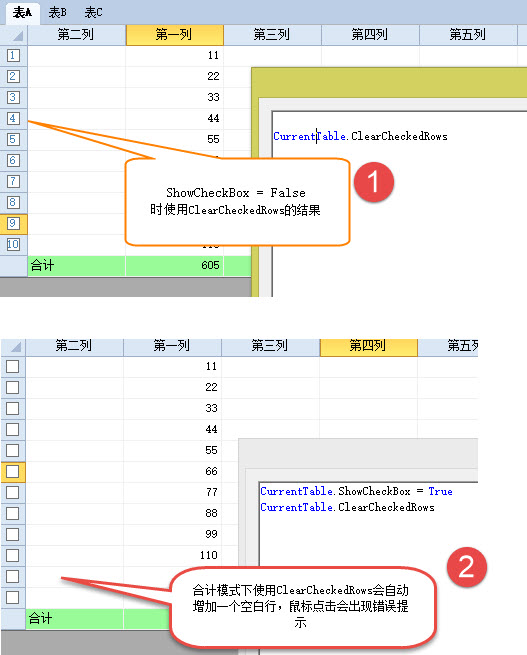The image size is (527, 655).
Task: Tick the checkbox for the row containing 88
Action: (13, 513)
